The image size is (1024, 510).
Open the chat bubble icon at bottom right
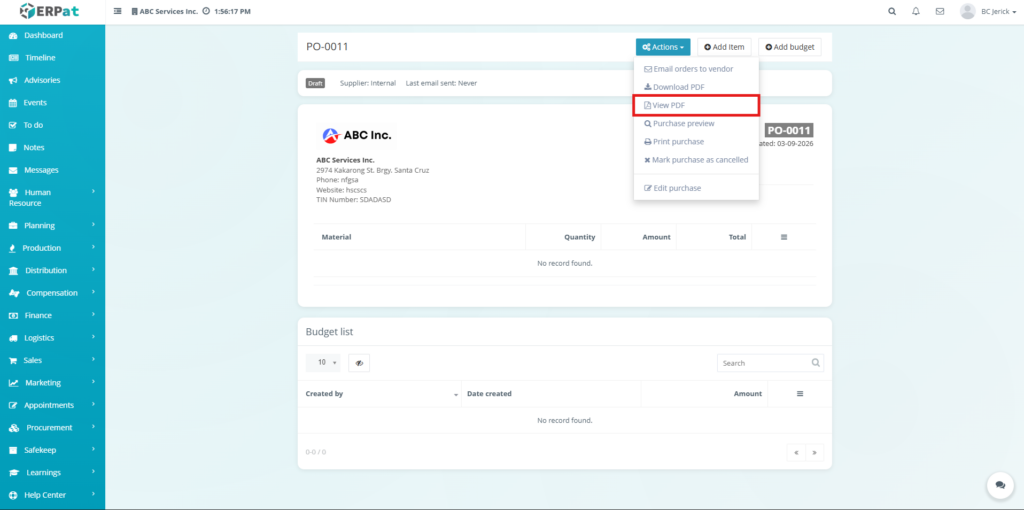click(x=999, y=485)
